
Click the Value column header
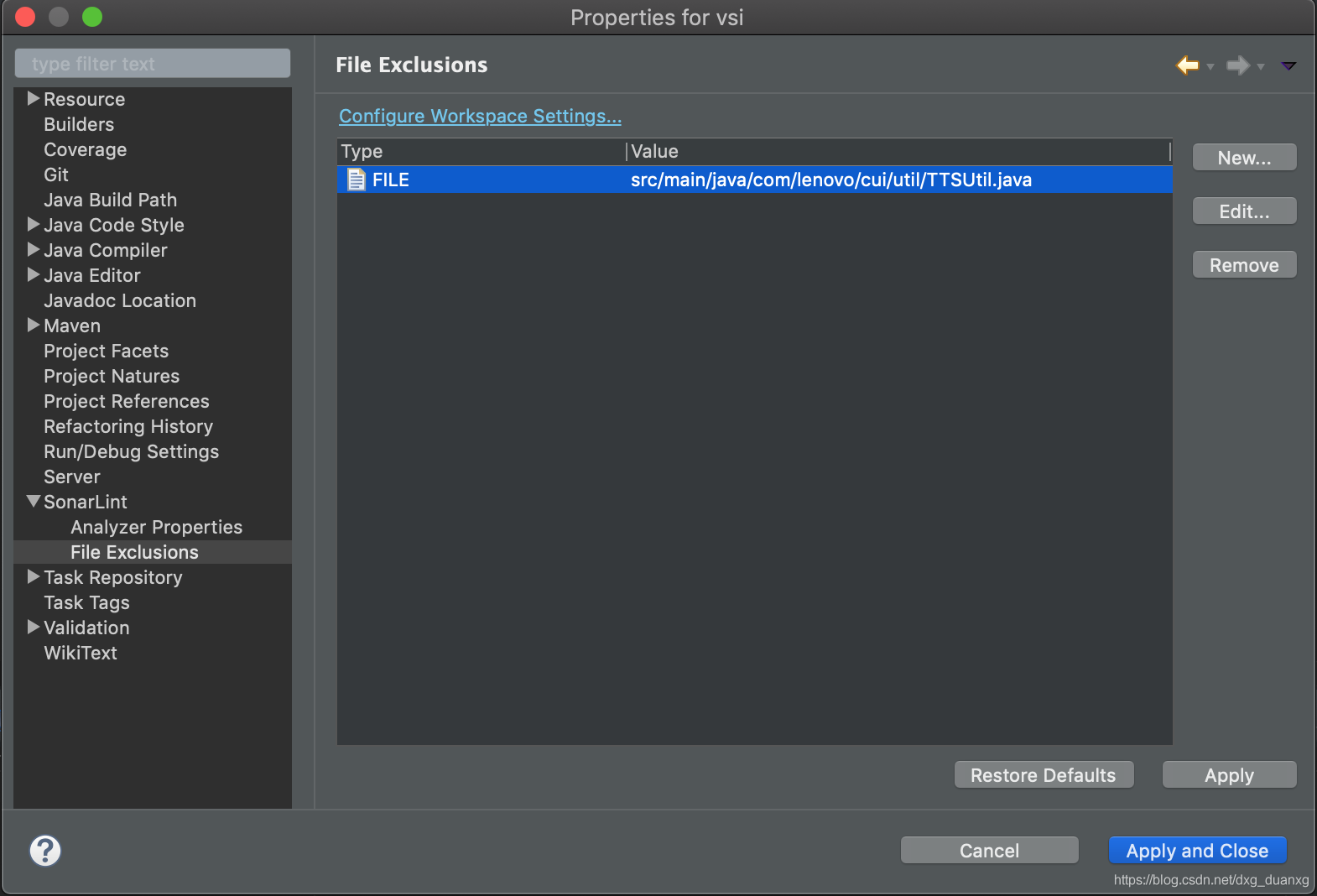point(898,151)
